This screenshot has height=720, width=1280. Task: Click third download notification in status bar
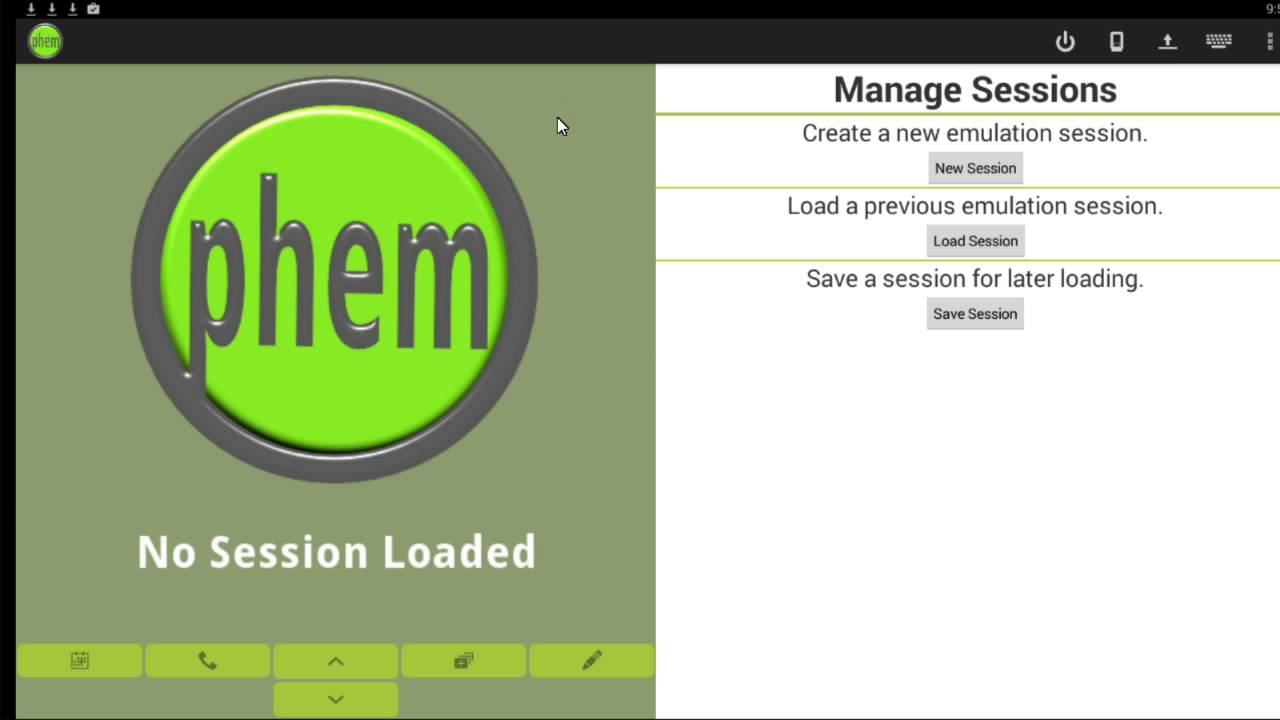coord(72,9)
